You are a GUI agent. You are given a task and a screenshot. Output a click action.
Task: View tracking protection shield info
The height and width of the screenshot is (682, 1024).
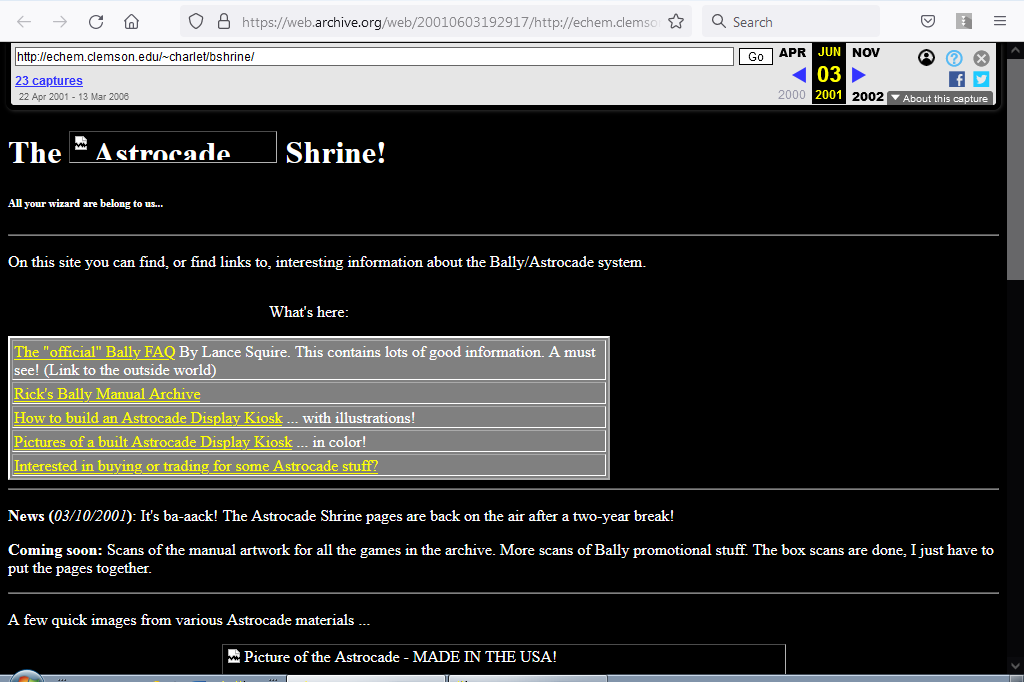click(196, 22)
